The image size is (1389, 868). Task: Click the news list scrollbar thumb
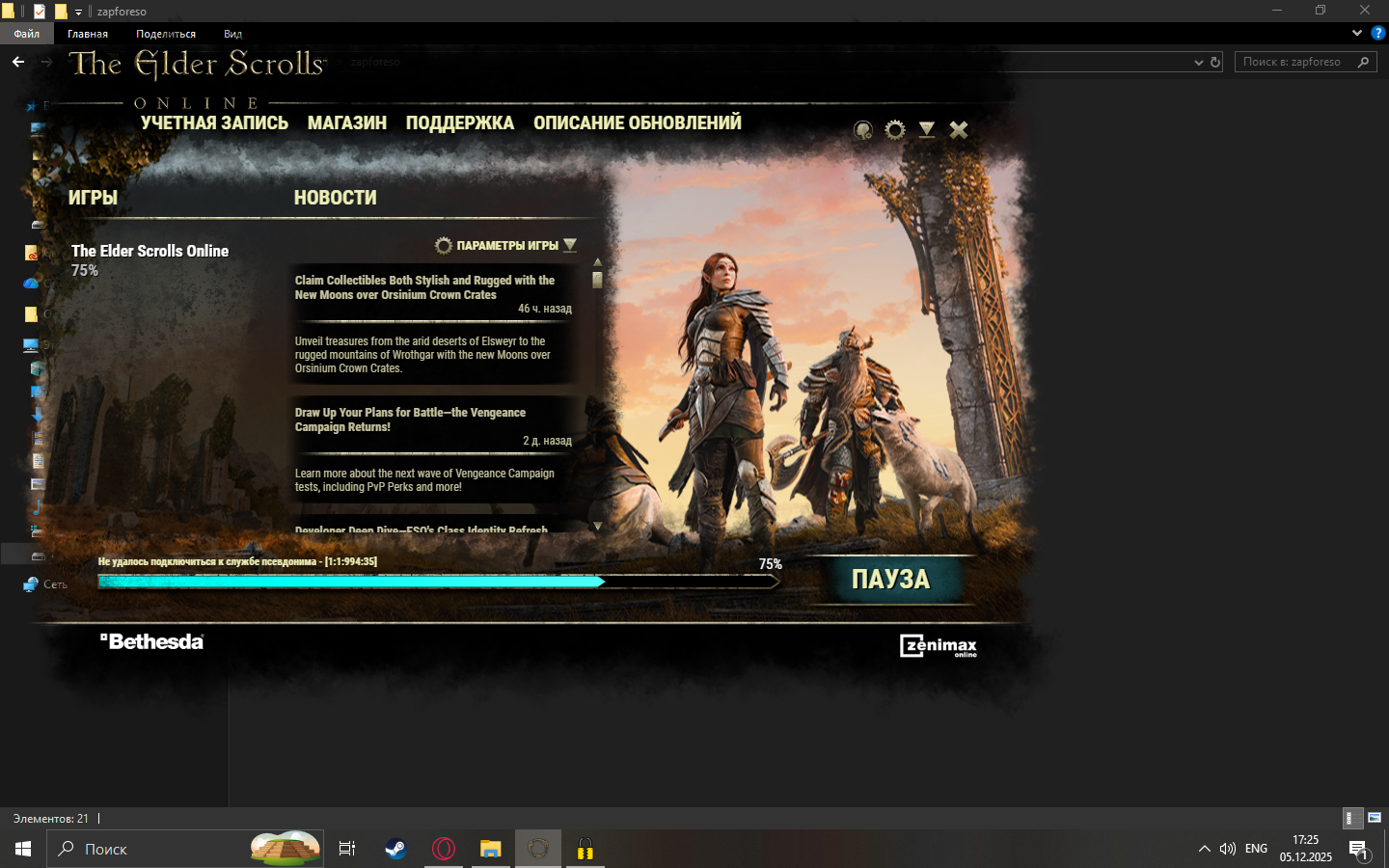pyautogui.click(x=597, y=280)
